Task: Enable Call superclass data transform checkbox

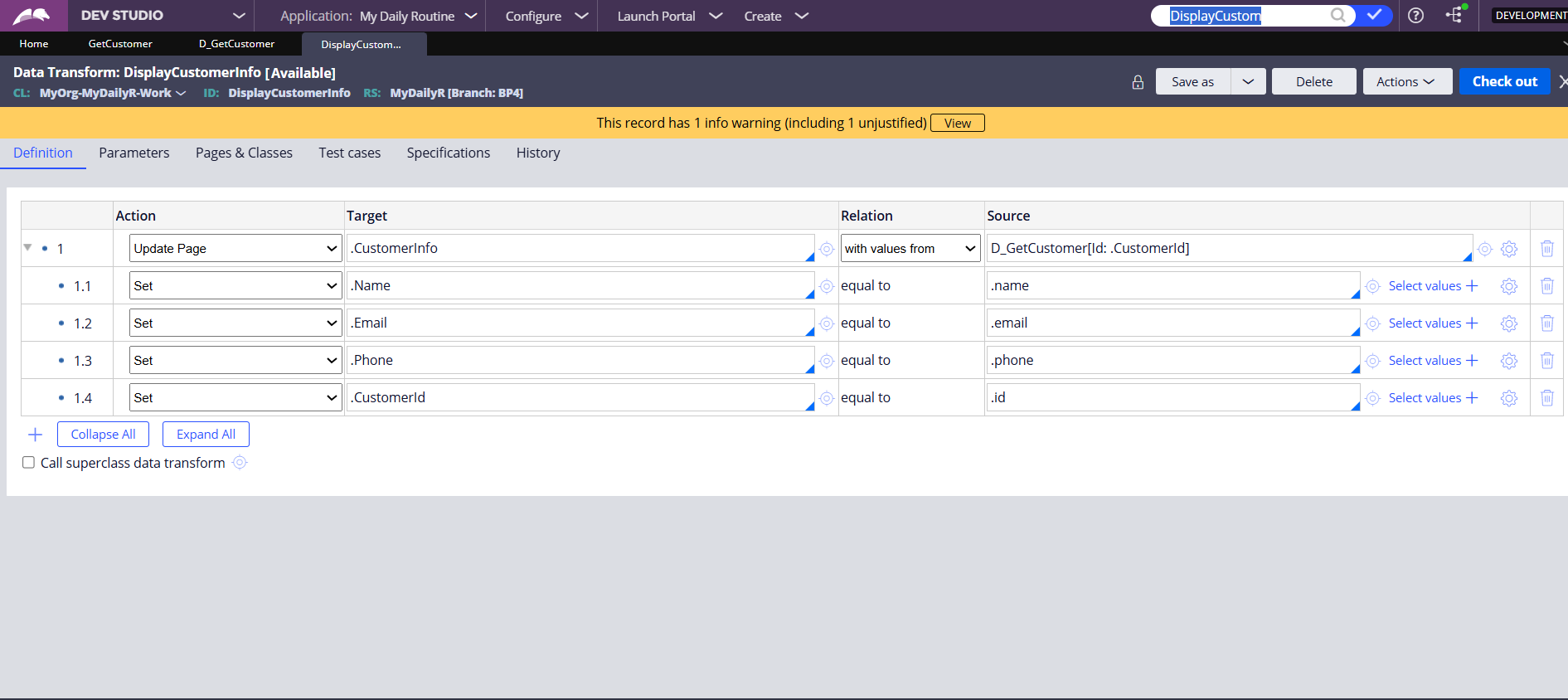Action: (29, 463)
